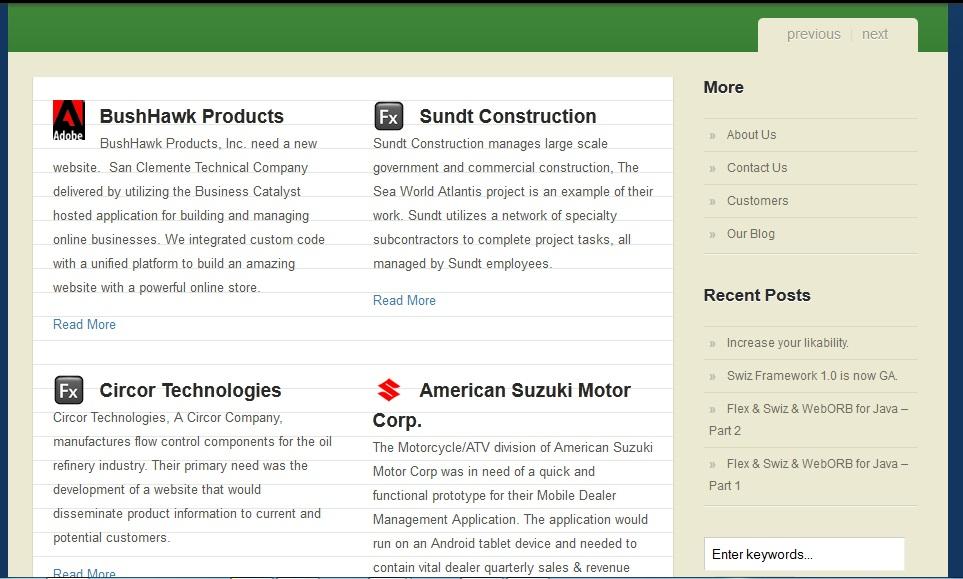Visit Our Blog from sidebar
This screenshot has height=579, width=963.
(750, 234)
